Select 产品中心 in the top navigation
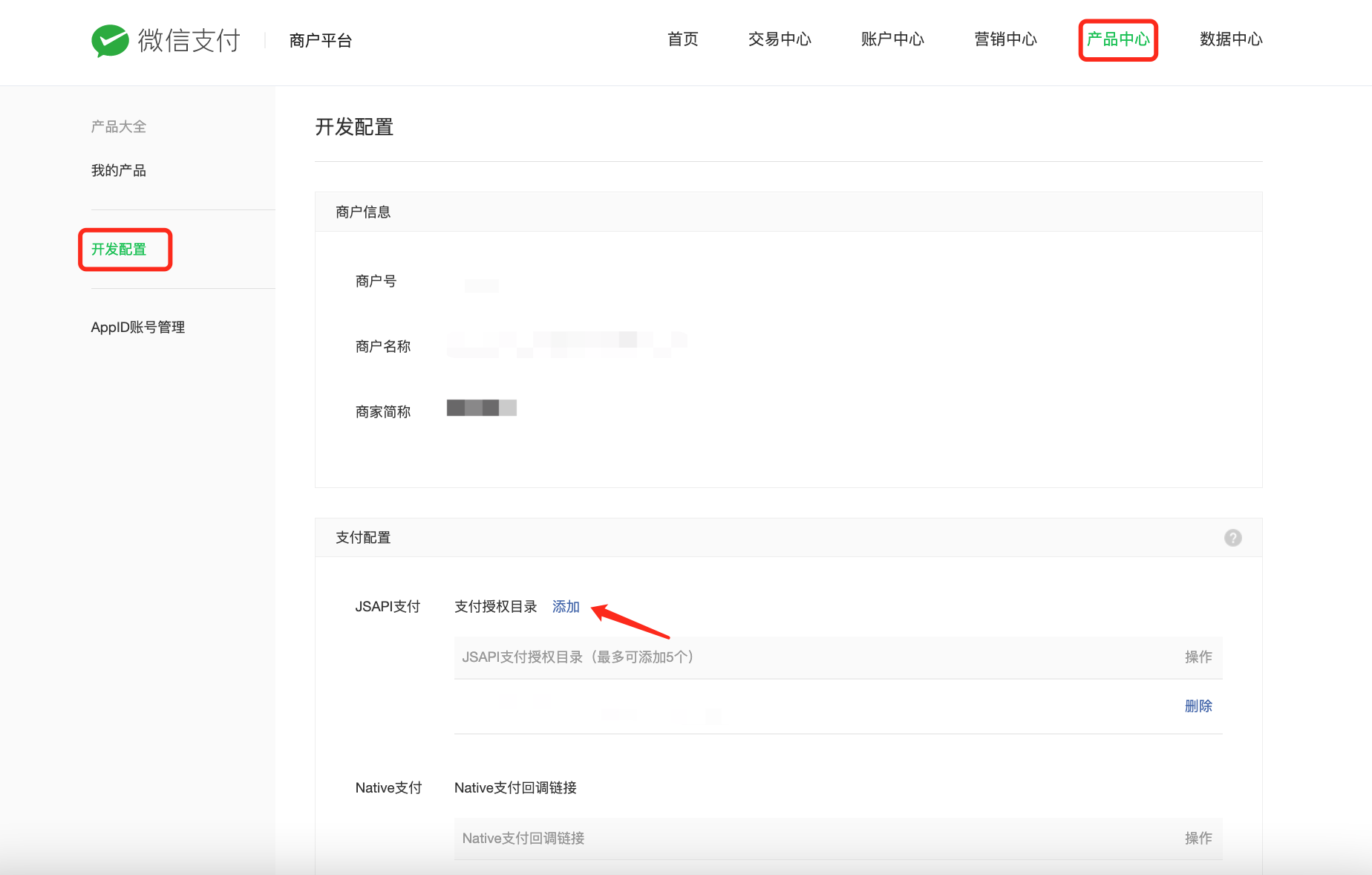Image resolution: width=1372 pixels, height=875 pixels. 1118,39
